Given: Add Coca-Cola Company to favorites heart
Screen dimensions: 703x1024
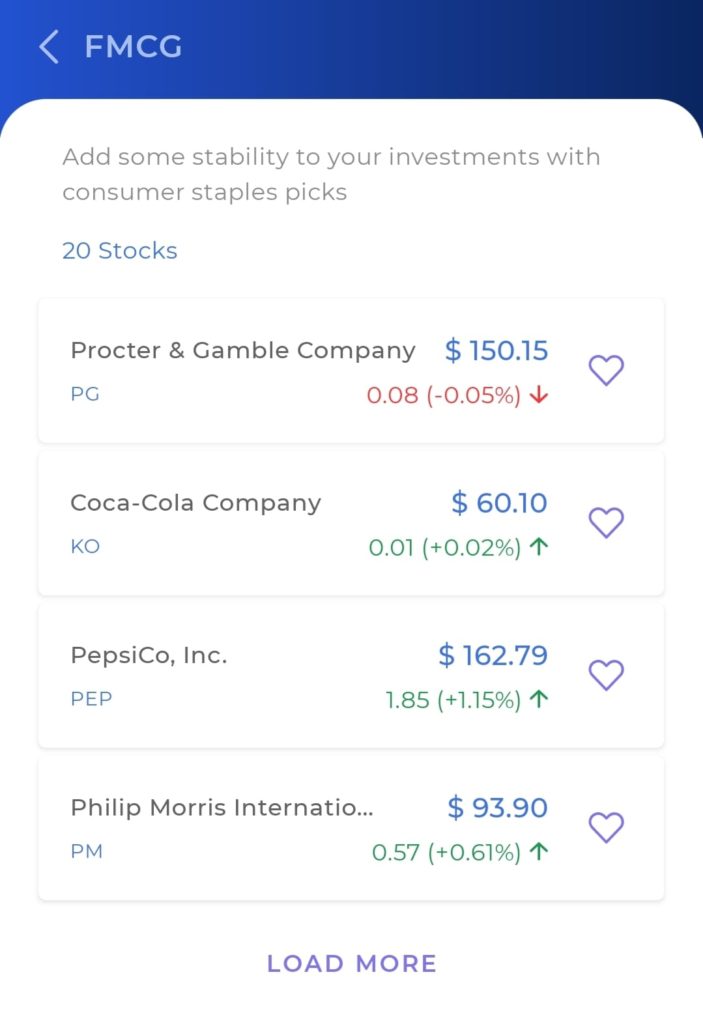Looking at the screenshot, I should [606, 522].
